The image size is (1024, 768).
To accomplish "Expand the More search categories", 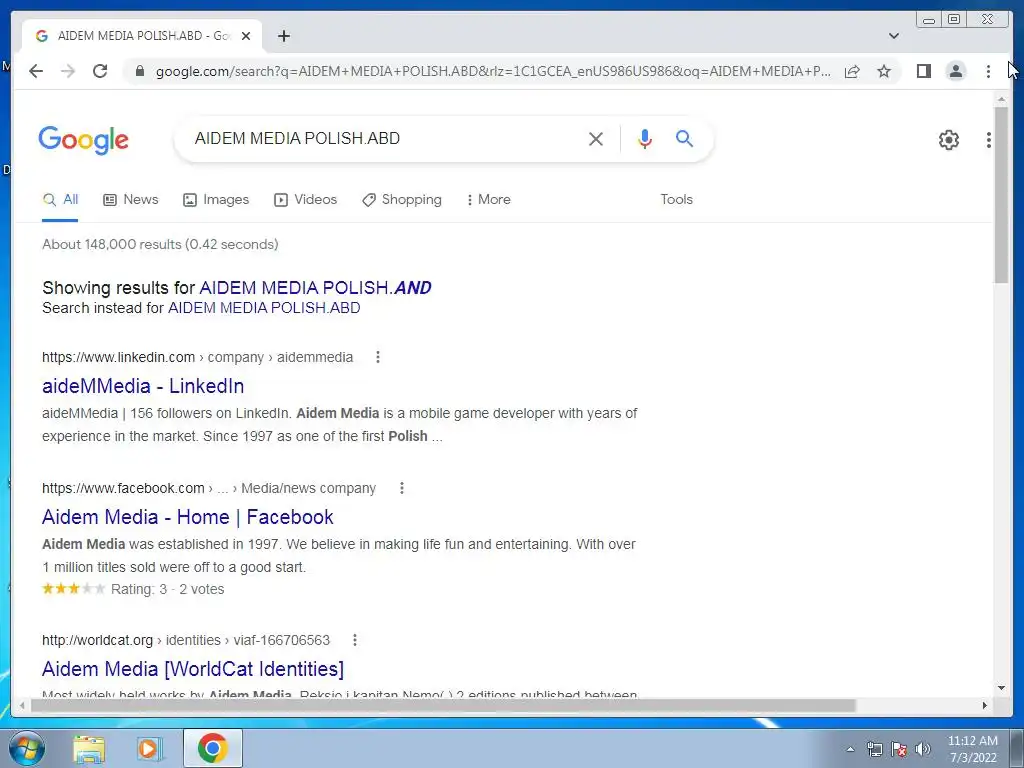I will tap(488, 200).
